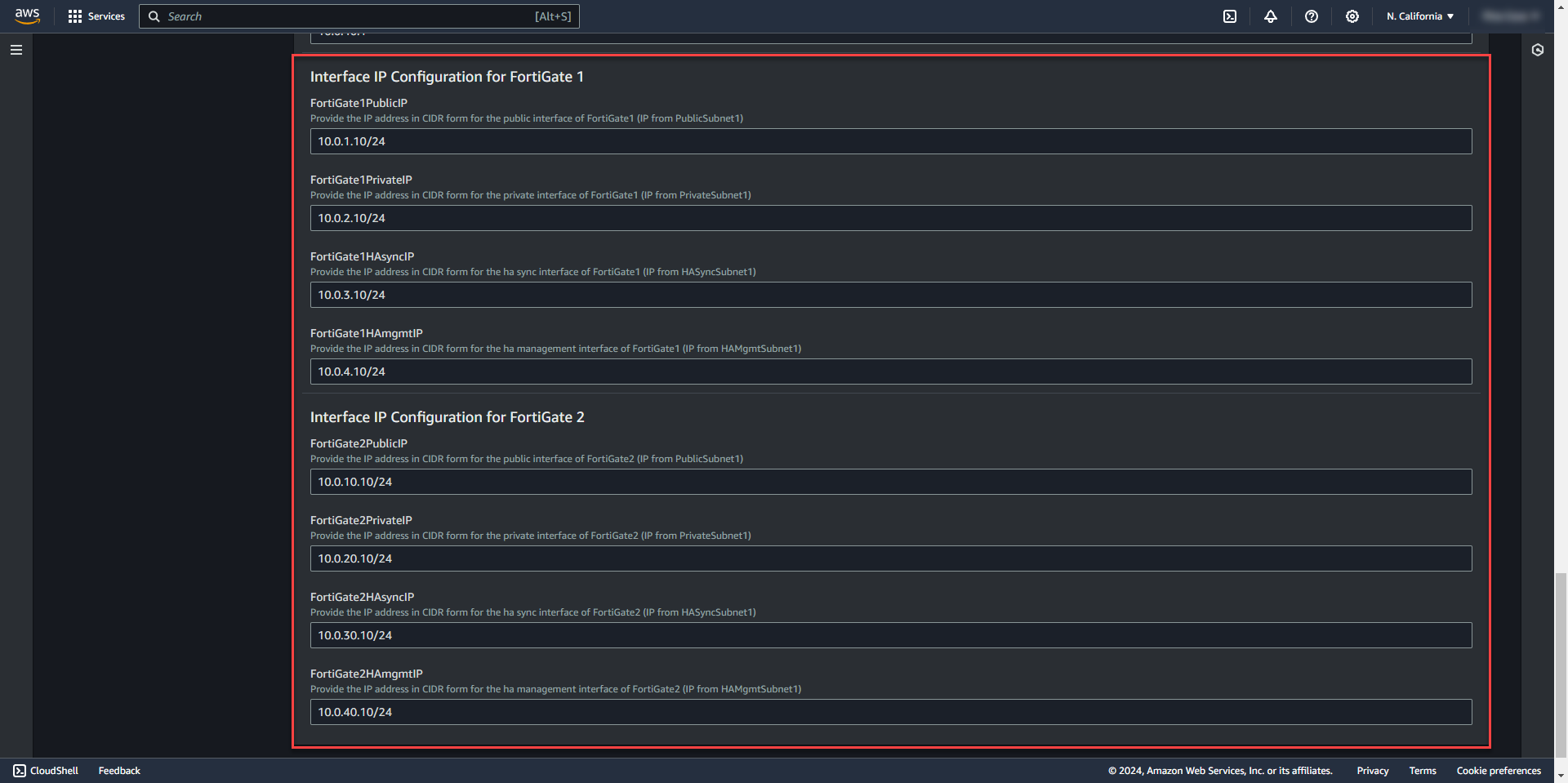
Task: Edit the FortiGate2HAmgmtIP field
Action: [891, 712]
